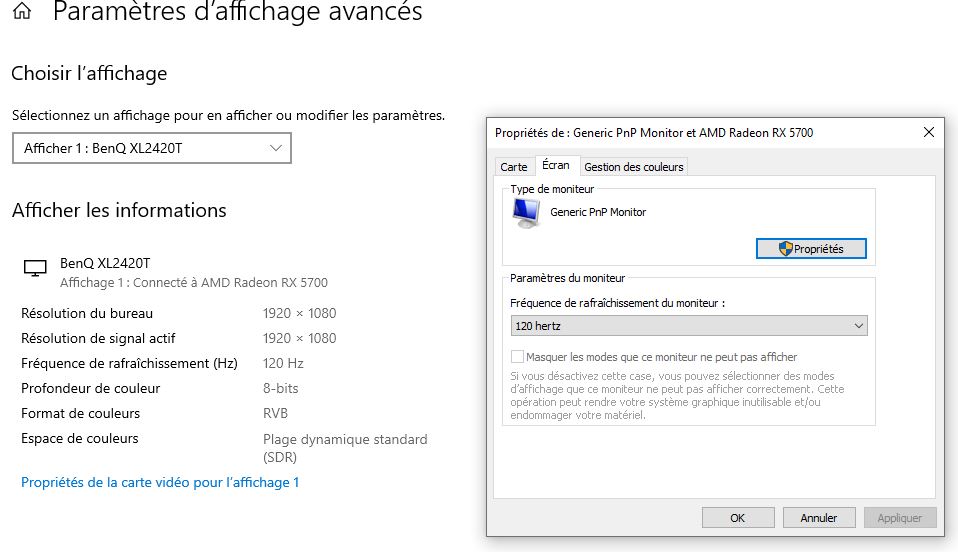The image size is (958, 552).
Task: Open the Gestion des couleurs tab
Action: pos(634,167)
